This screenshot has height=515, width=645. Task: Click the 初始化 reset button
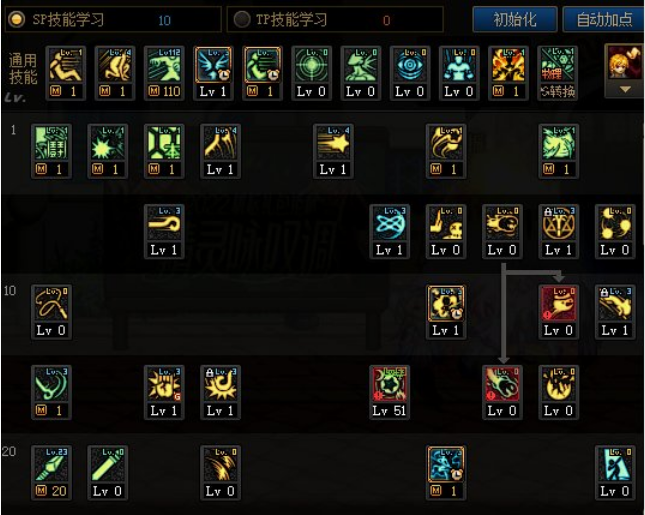[x=515, y=19]
